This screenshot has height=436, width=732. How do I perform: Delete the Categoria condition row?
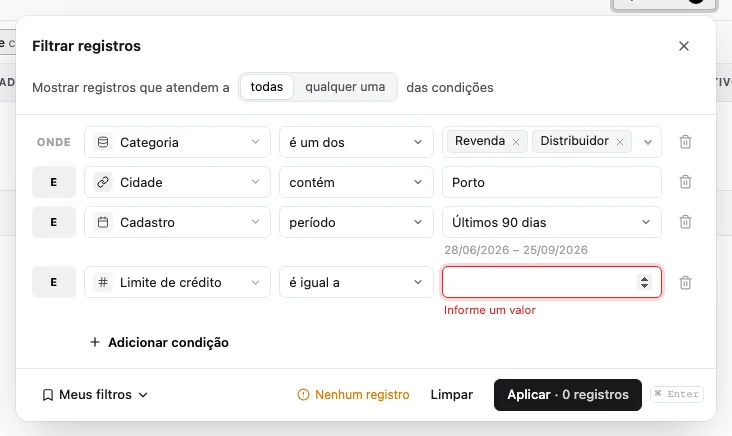click(685, 141)
